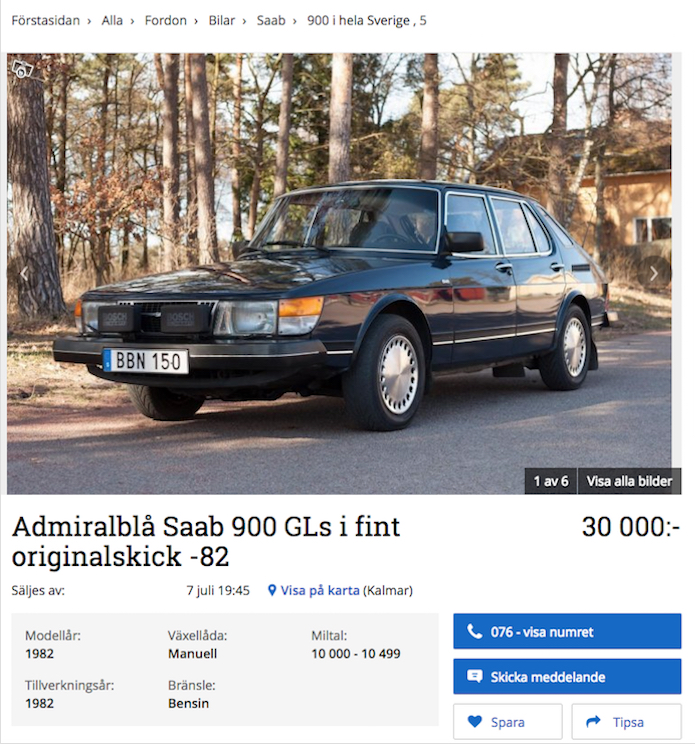Click the map pin icon by Visa på karta
This screenshot has width=695, height=744.
click(x=272, y=590)
